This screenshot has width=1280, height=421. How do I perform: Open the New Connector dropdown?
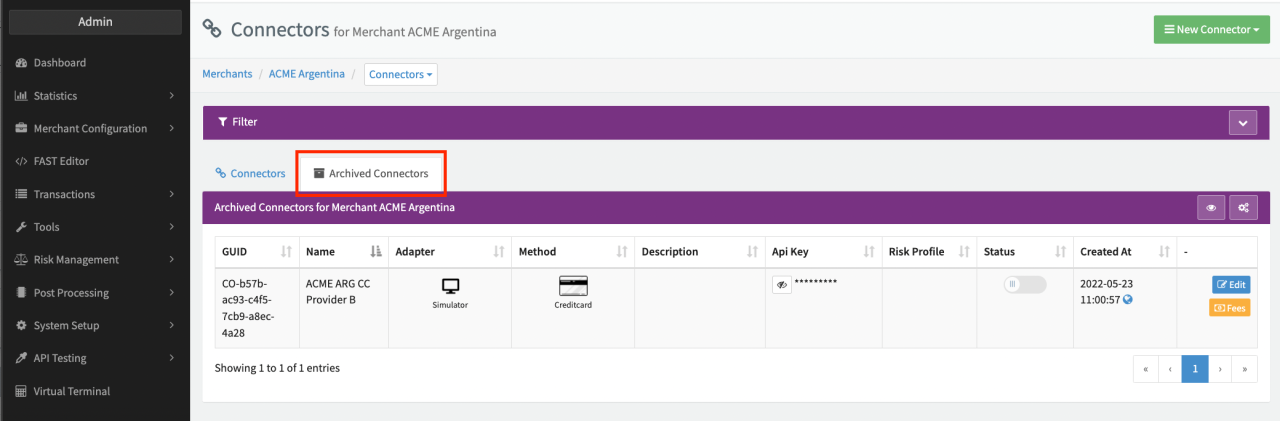click(1211, 30)
